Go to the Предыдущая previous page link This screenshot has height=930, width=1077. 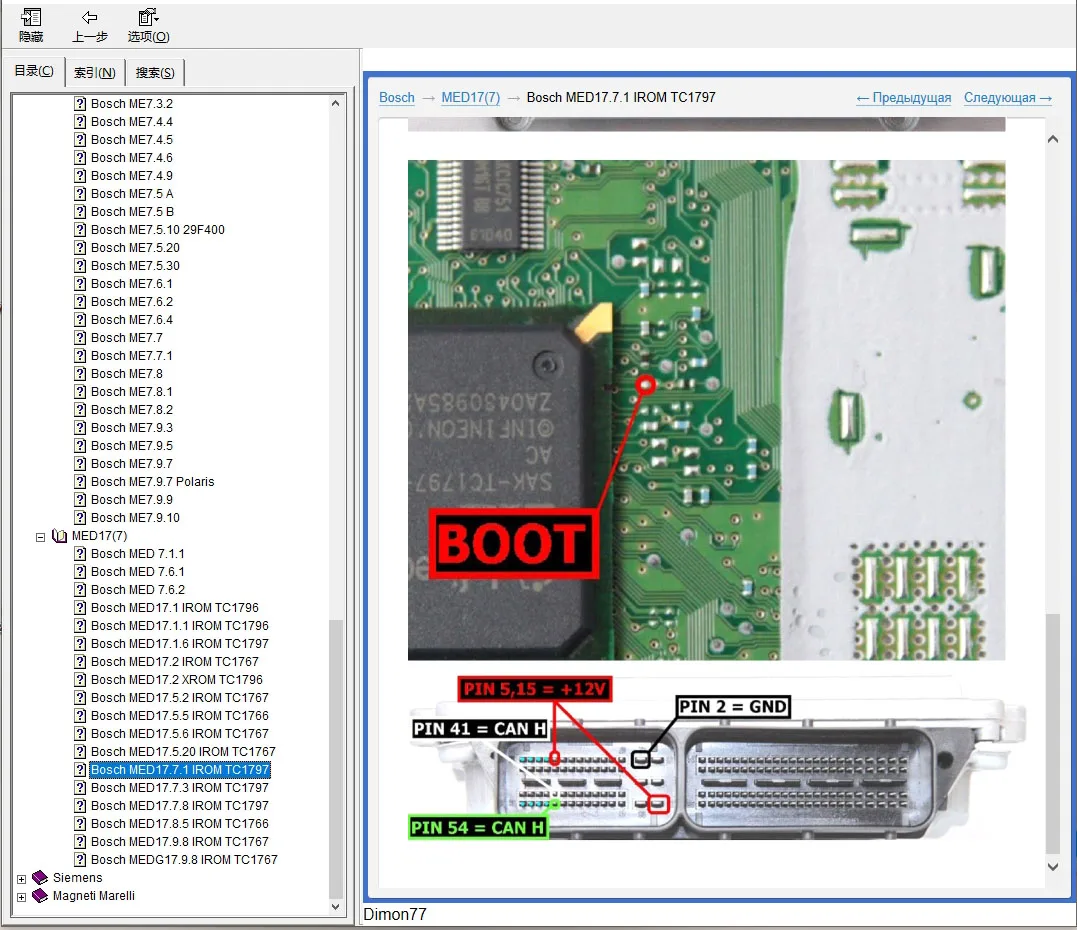[x=904, y=97]
